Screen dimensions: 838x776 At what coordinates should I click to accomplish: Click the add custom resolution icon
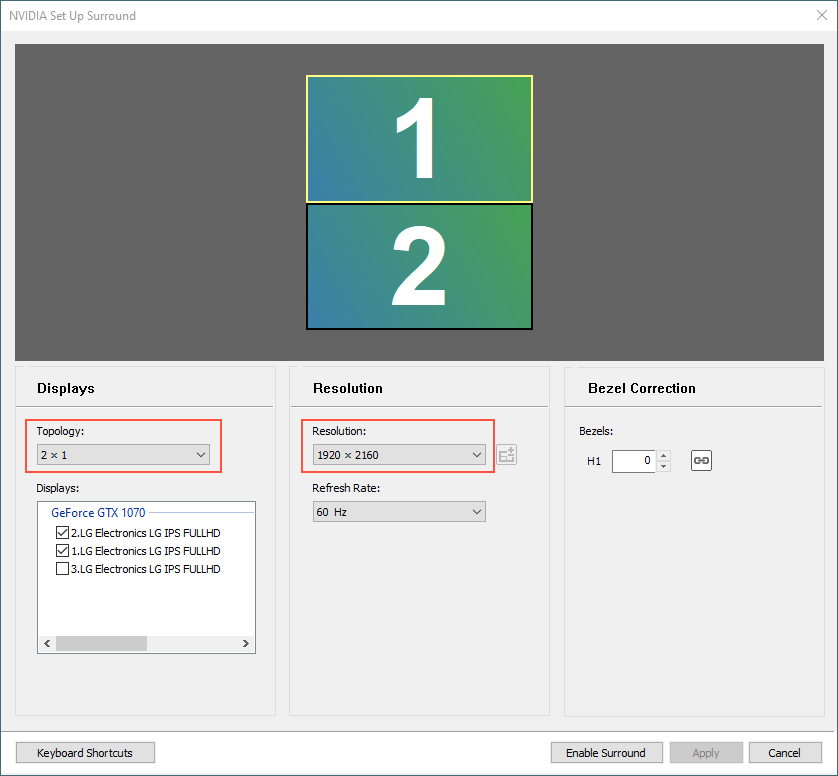(507, 455)
